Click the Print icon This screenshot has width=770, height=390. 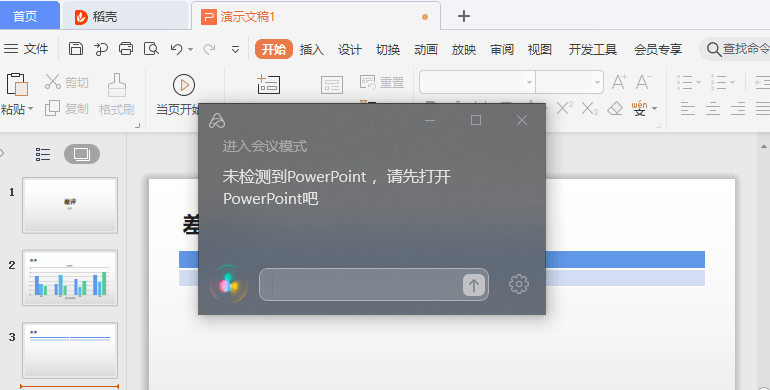pyautogui.click(x=126, y=49)
